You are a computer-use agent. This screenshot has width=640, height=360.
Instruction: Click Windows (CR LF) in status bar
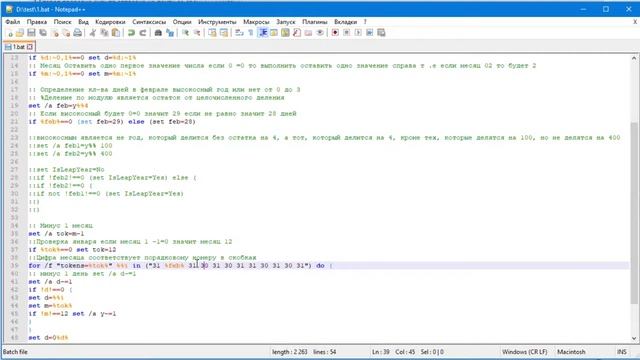click(x=524, y=352)
